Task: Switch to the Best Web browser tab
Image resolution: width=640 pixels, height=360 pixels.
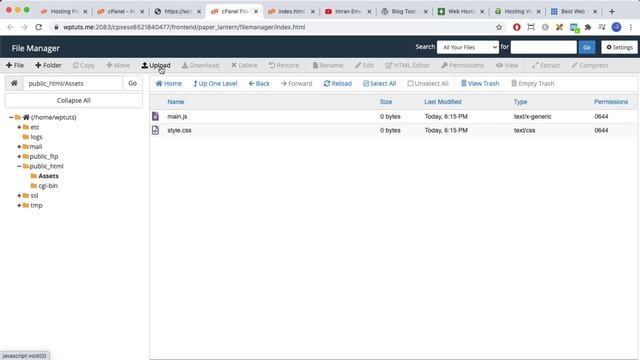Action: coord(573,11)
